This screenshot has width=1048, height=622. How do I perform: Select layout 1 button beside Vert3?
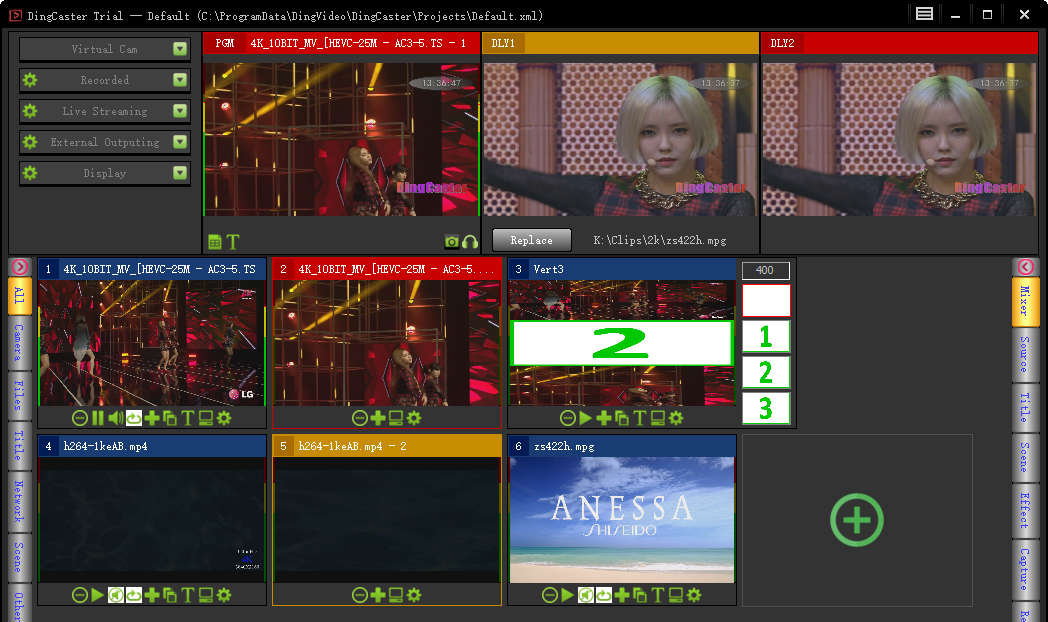(766, 336)
